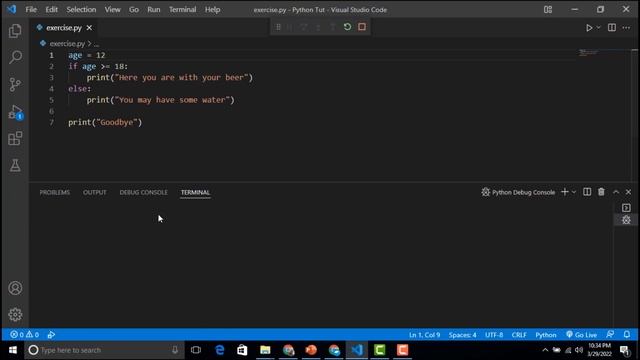Restart the debug session

point(347,27)
